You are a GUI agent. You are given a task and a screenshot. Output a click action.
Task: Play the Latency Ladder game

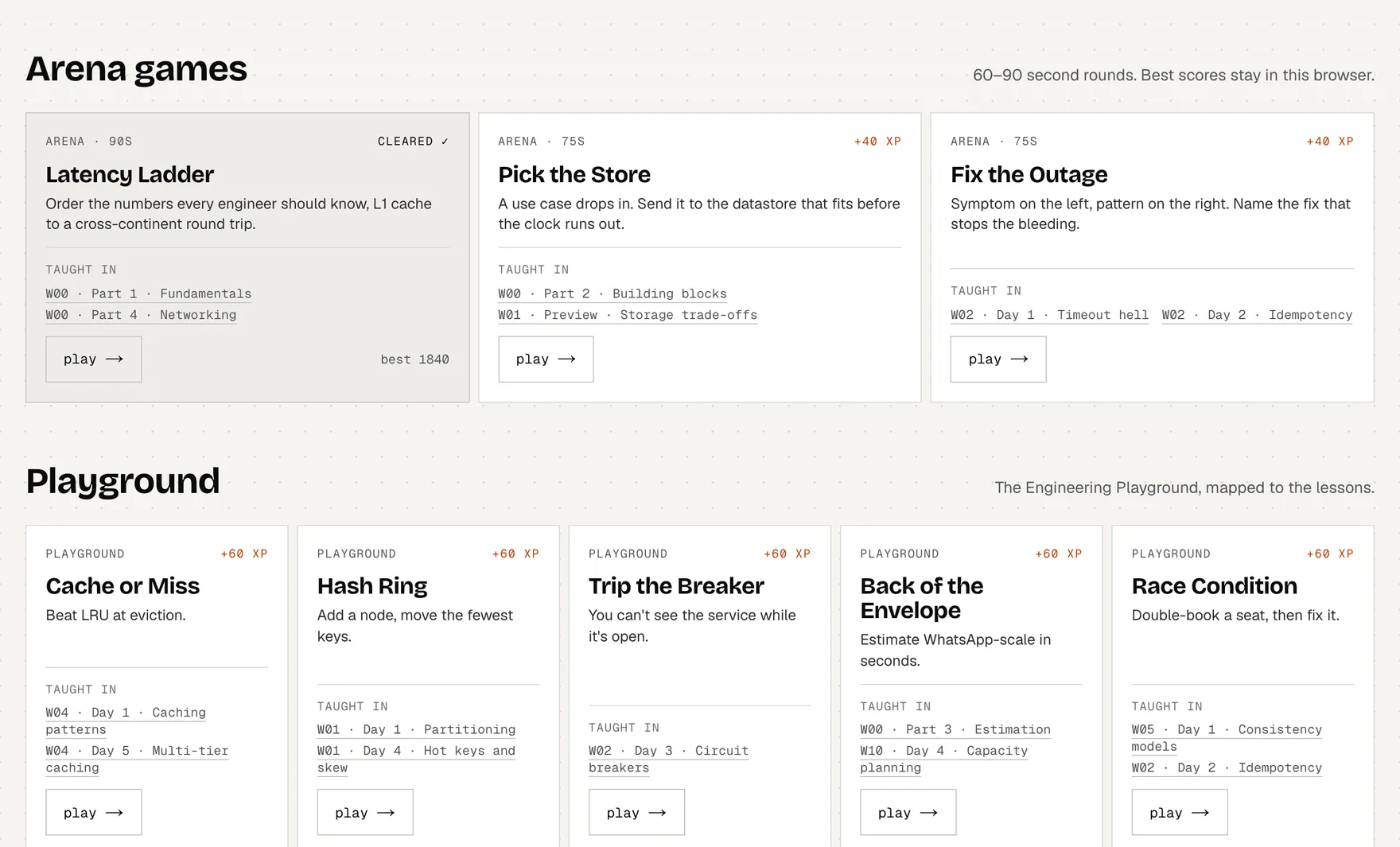click(94, 359)
